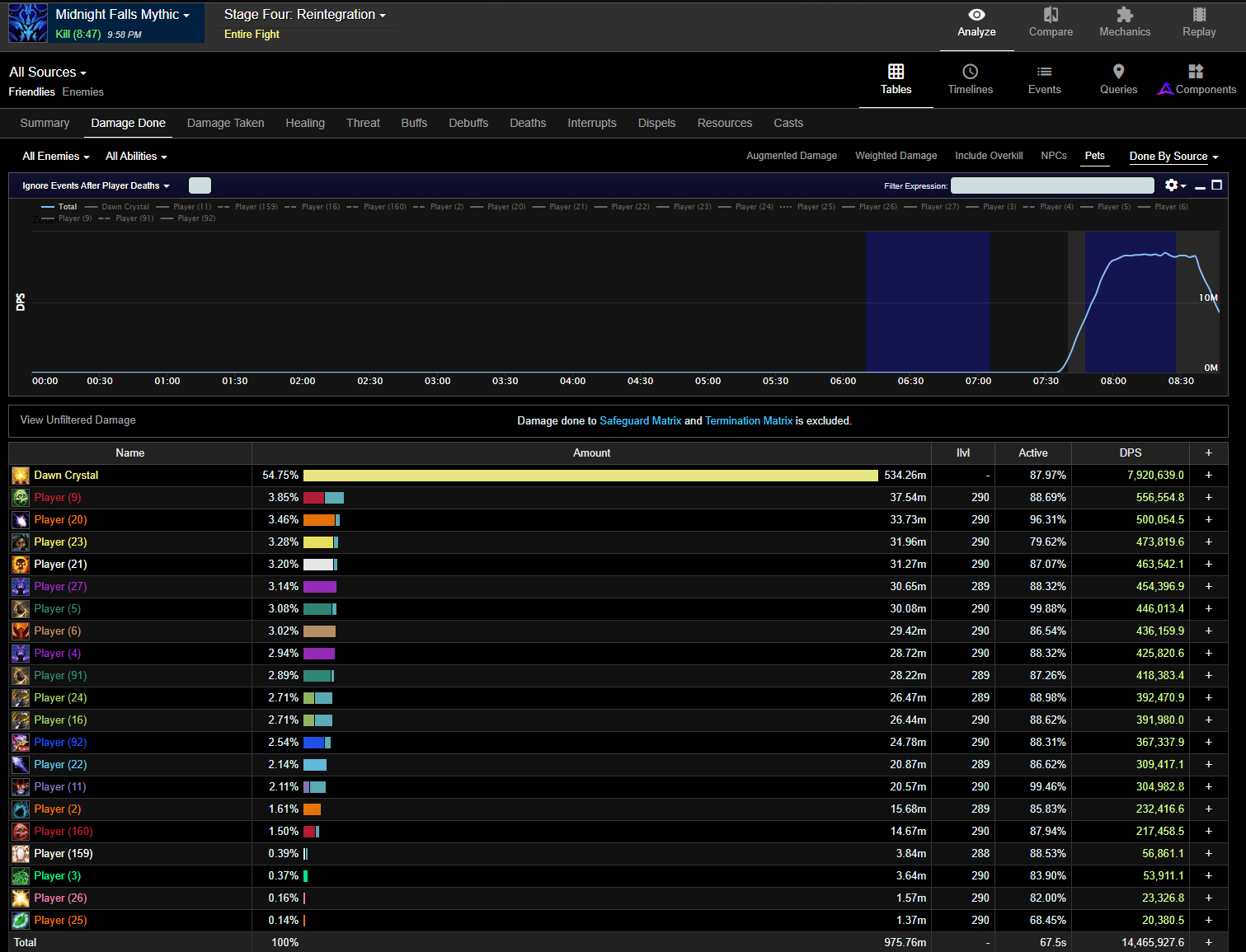Click the Dawn Crystal yellow damage bar
The image size is (1246, 952).
point(590,476)
